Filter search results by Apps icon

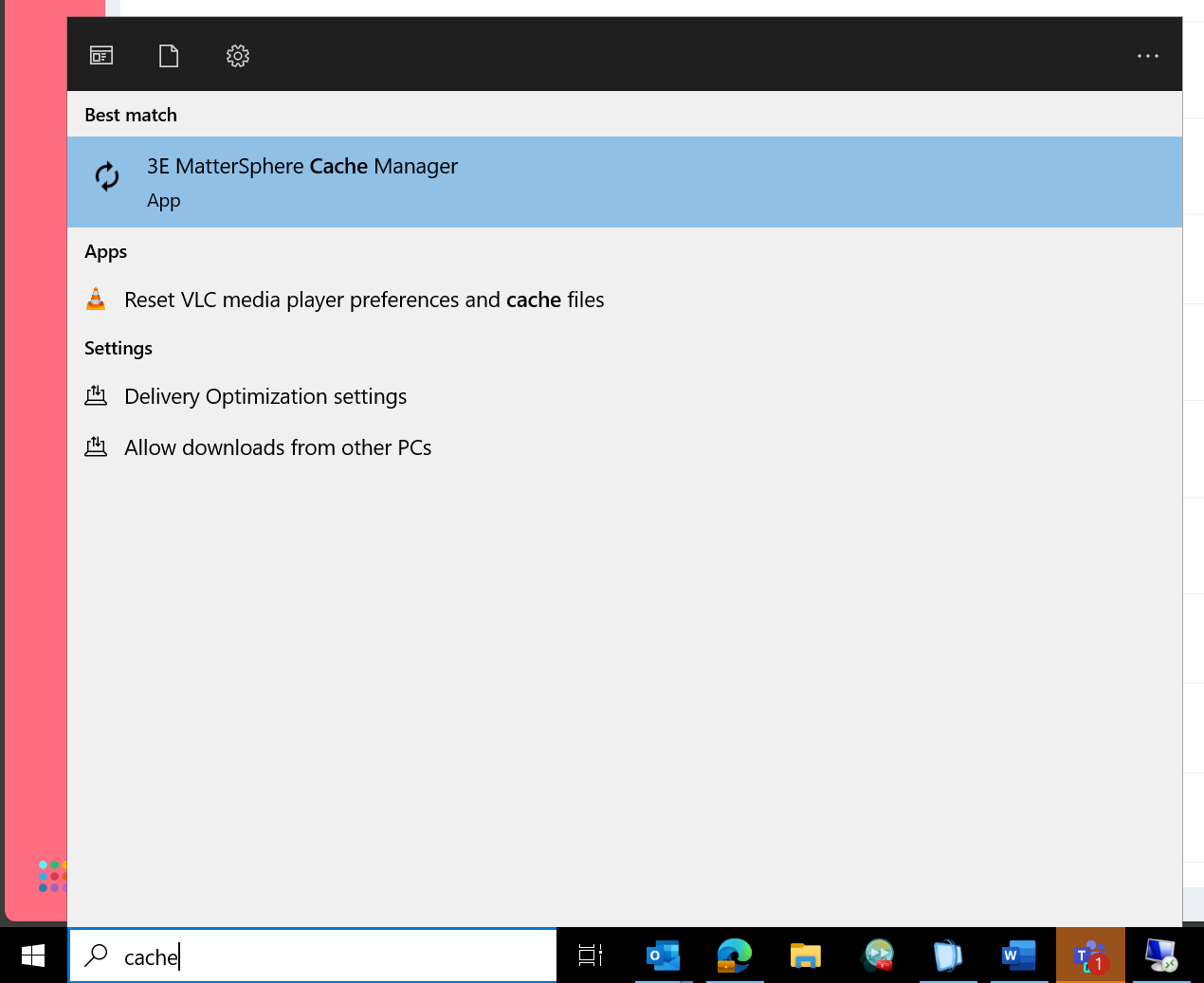(101, 56)
